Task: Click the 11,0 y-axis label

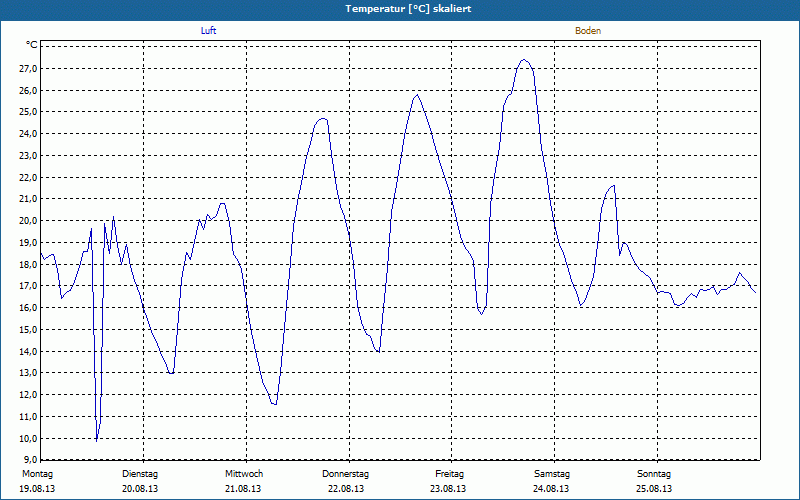Action: (28, 416)
